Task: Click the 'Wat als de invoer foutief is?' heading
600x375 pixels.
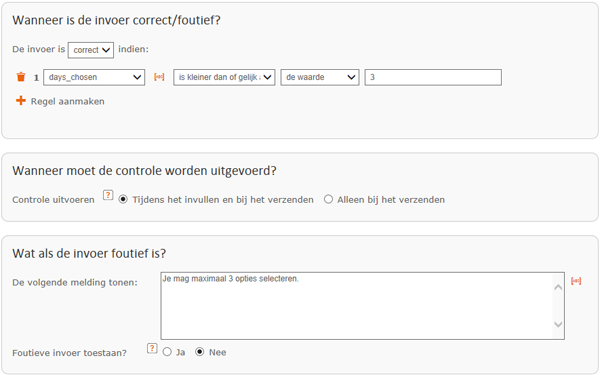Action: point(89,253)
